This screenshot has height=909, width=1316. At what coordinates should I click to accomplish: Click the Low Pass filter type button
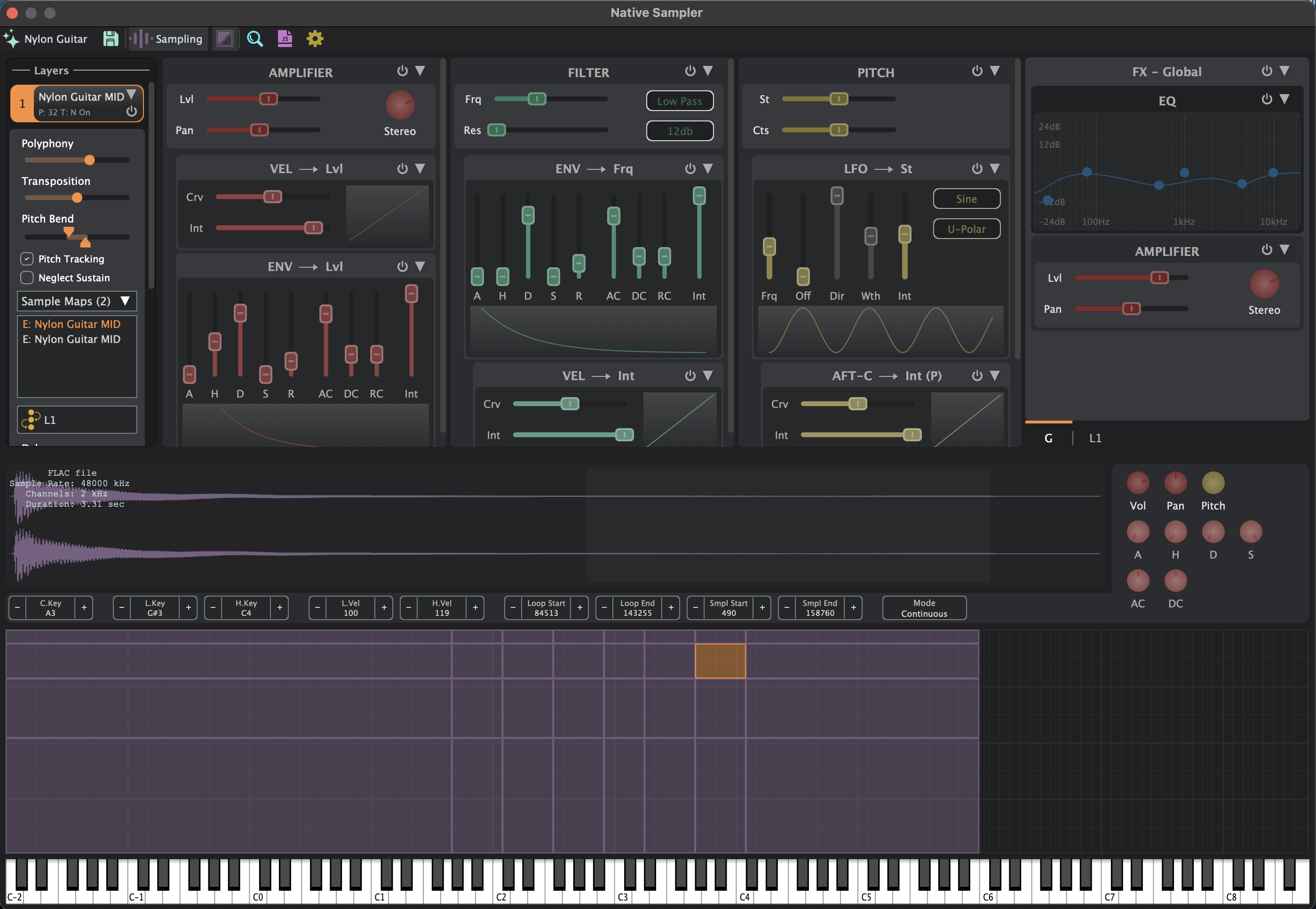pyautogui.click(x=679, y=101)
